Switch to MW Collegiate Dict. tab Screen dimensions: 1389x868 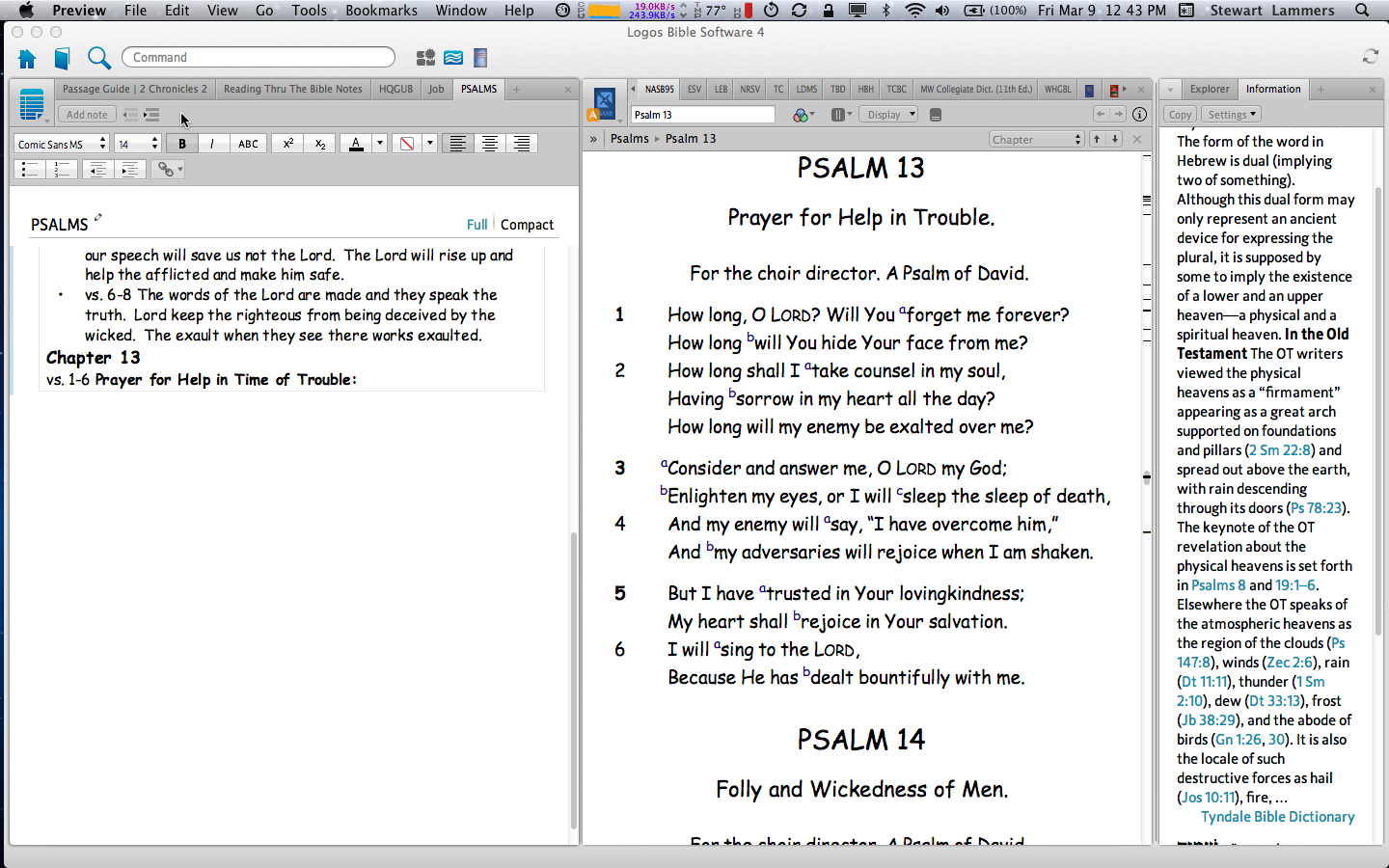point(975,89)
